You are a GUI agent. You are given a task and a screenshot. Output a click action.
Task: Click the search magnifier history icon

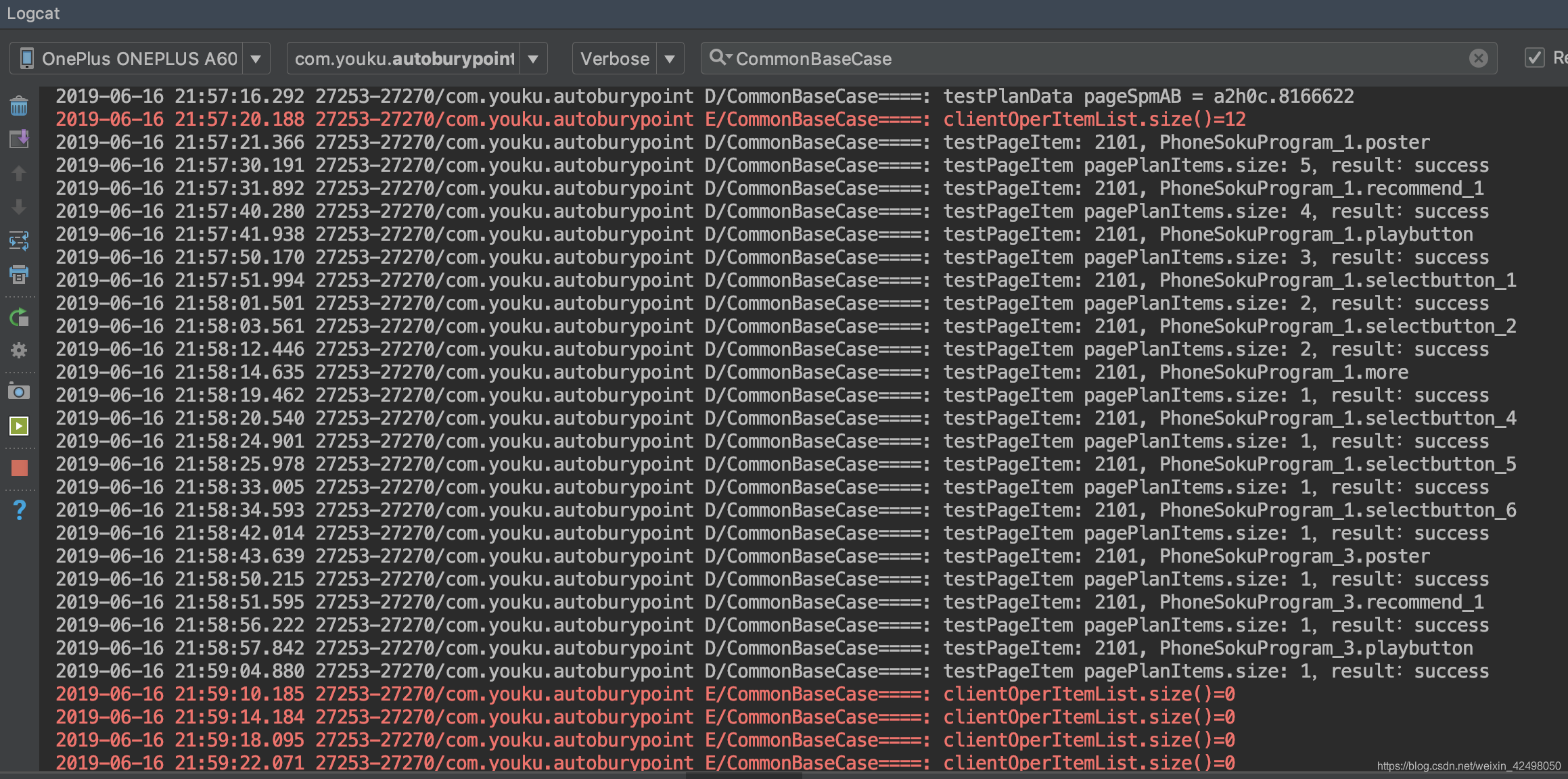(719, 58)
